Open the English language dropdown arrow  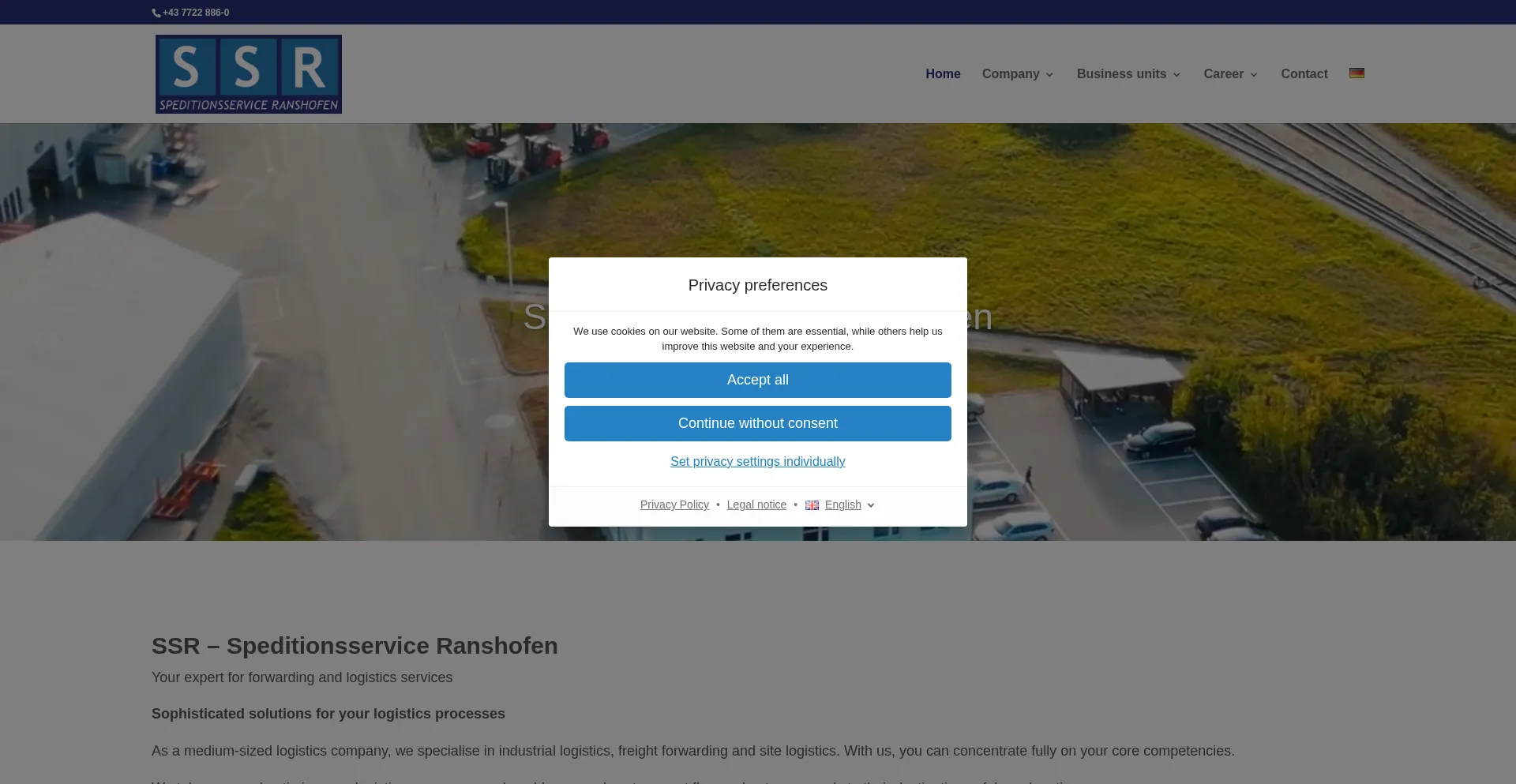coord(871,506)
